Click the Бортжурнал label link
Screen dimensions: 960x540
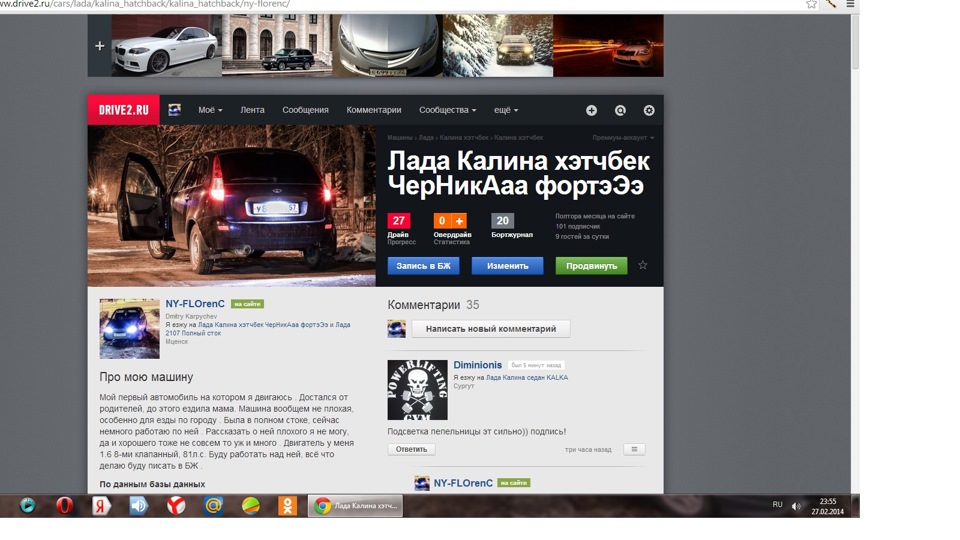(512, 234)
